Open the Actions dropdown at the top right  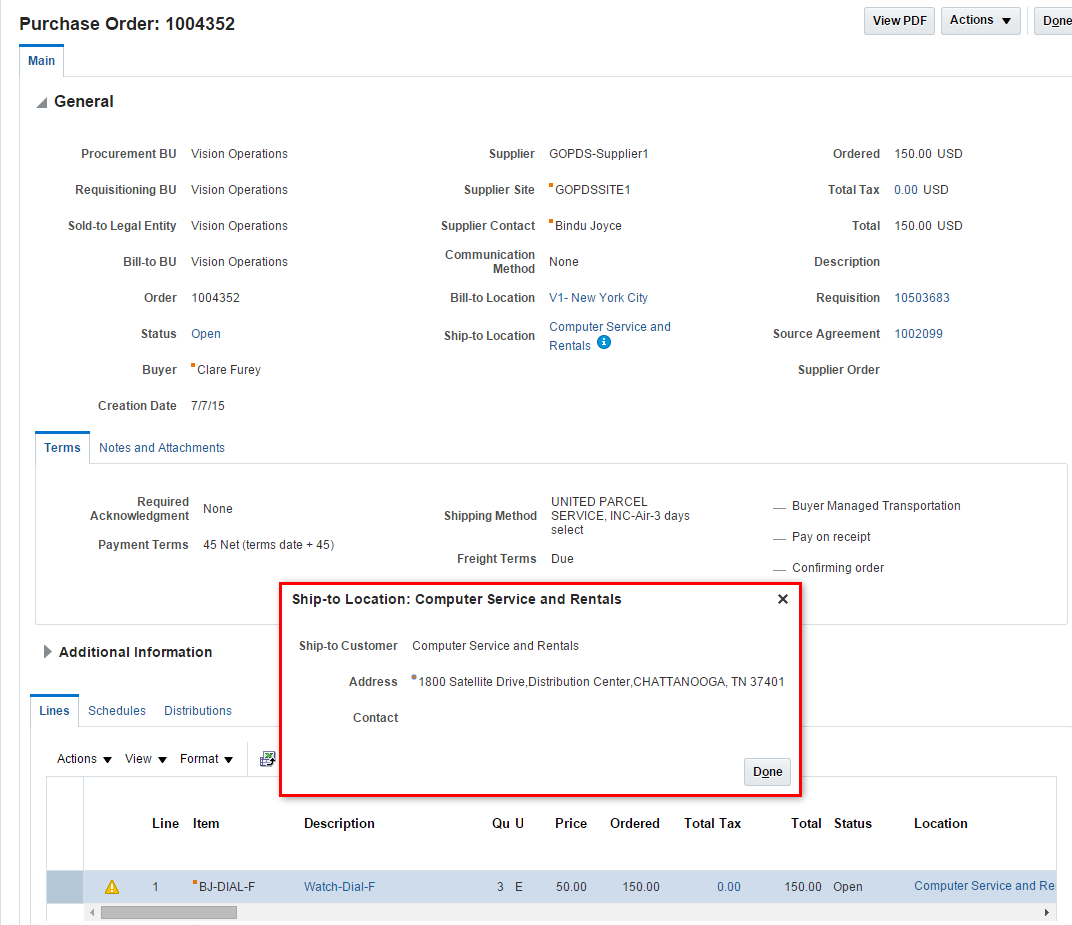[980, 20]
